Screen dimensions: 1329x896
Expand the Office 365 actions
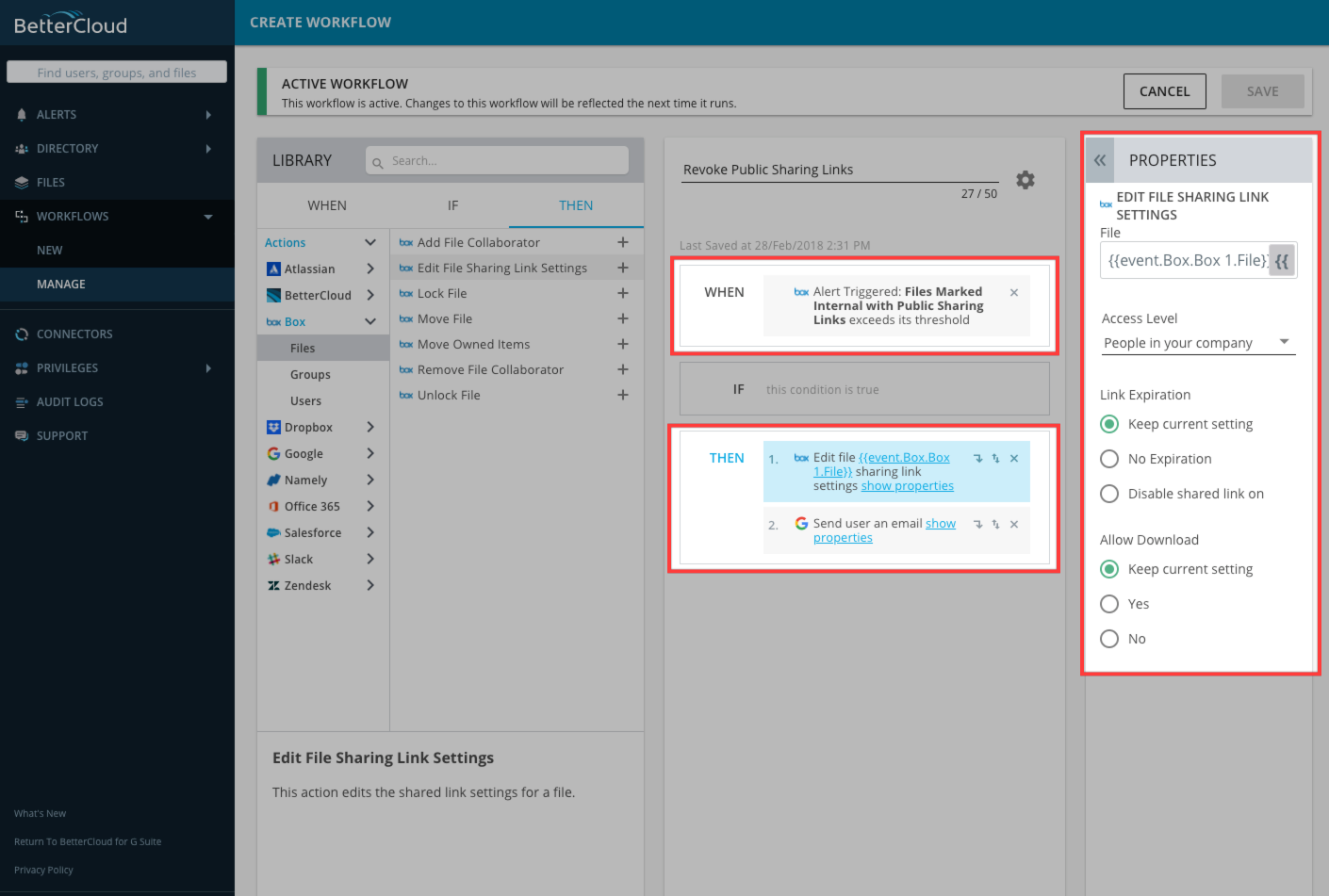(x=370, y=506)
